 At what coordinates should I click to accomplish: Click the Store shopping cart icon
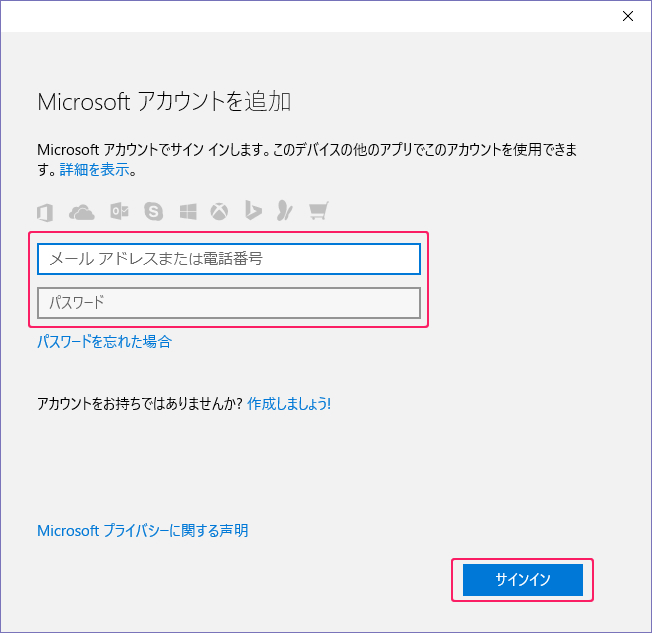(319, 210)
